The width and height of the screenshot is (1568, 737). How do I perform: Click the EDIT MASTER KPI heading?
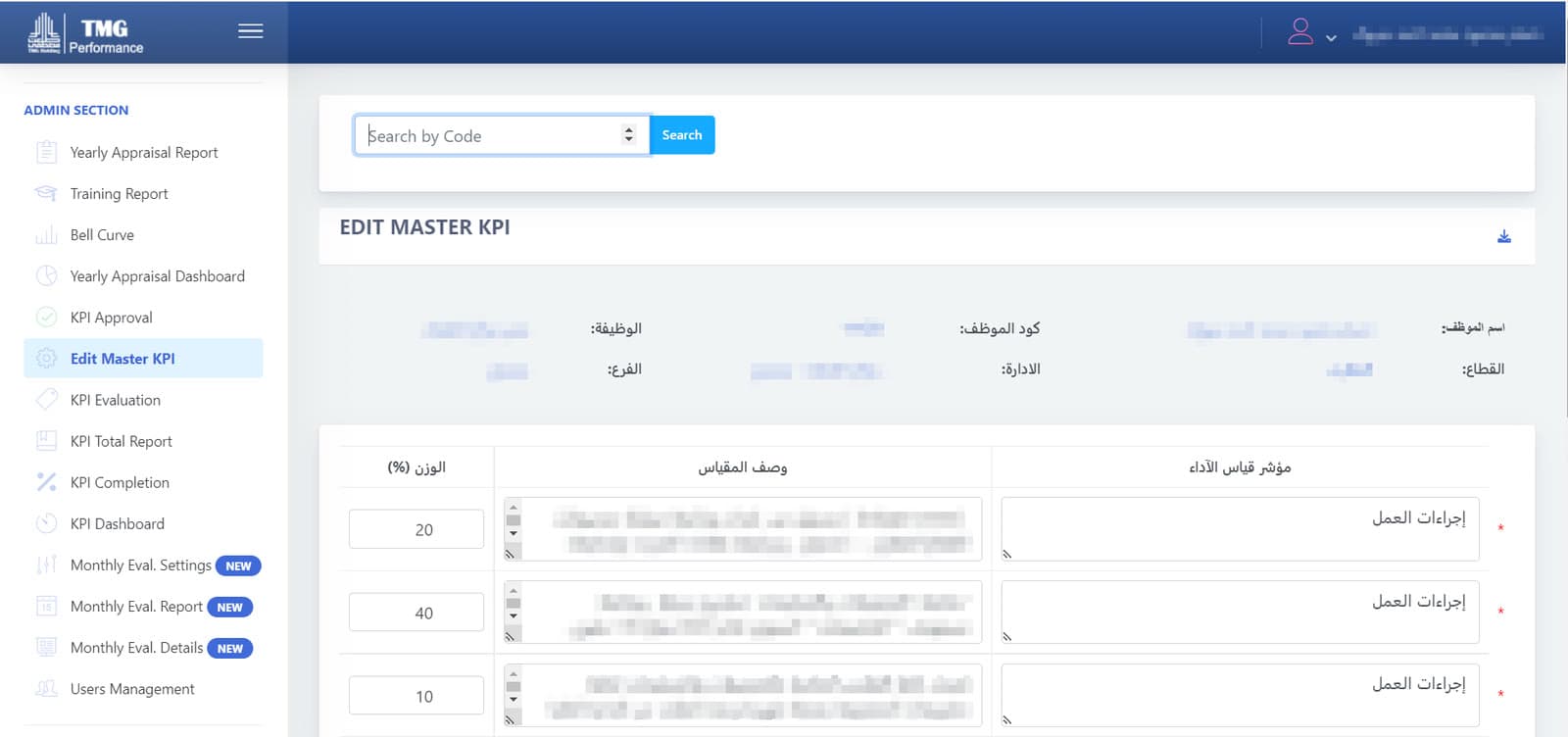point(424,227)
